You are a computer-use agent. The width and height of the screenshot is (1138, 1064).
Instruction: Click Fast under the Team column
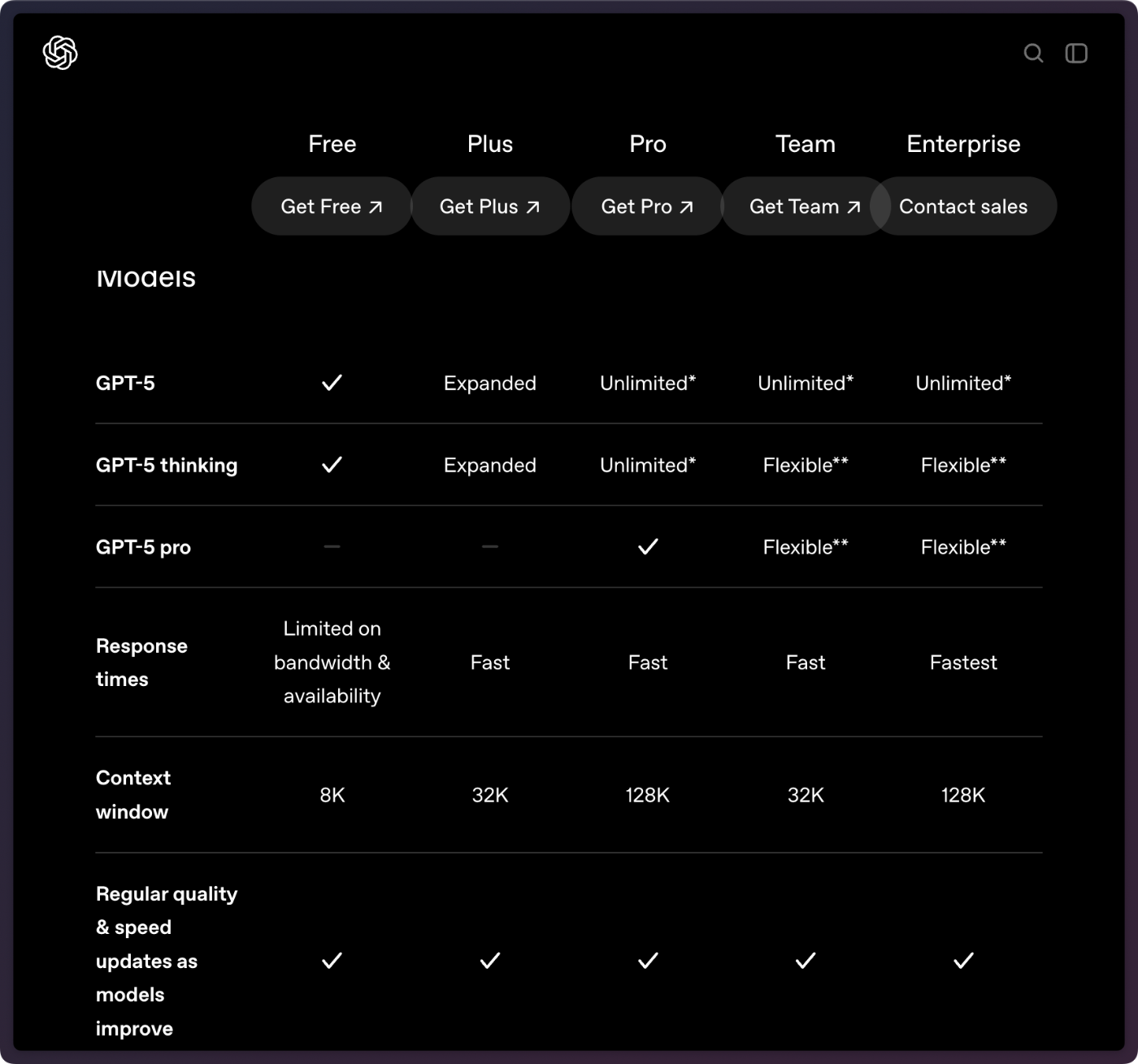point(806,662)
